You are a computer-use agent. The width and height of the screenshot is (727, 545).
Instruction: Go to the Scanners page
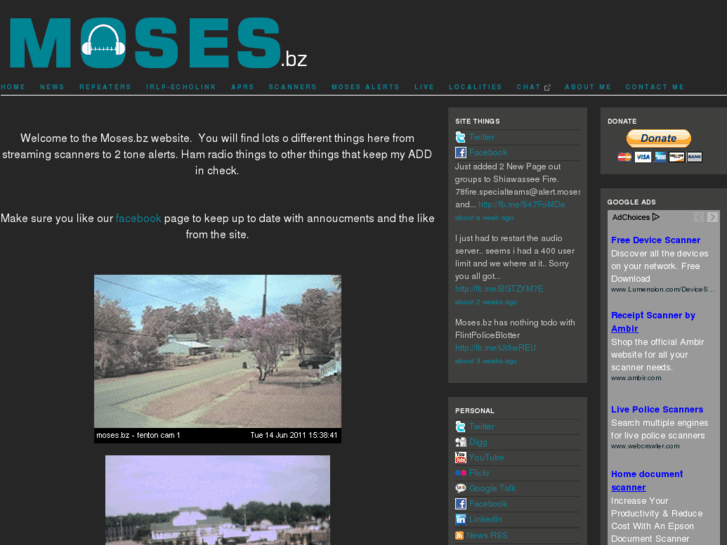[293, 87]
